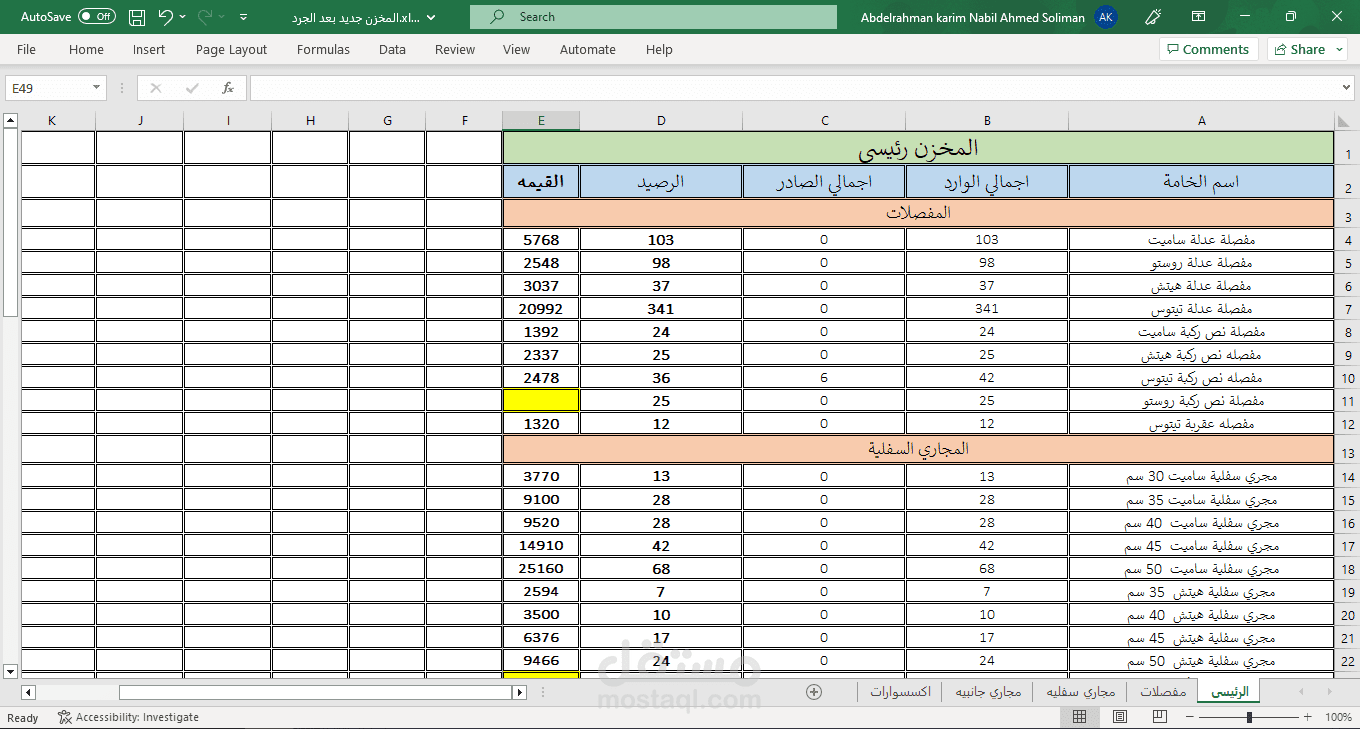
Task: Select cell with value 25160
Action: pyautogui.click(x=541, y=569)
